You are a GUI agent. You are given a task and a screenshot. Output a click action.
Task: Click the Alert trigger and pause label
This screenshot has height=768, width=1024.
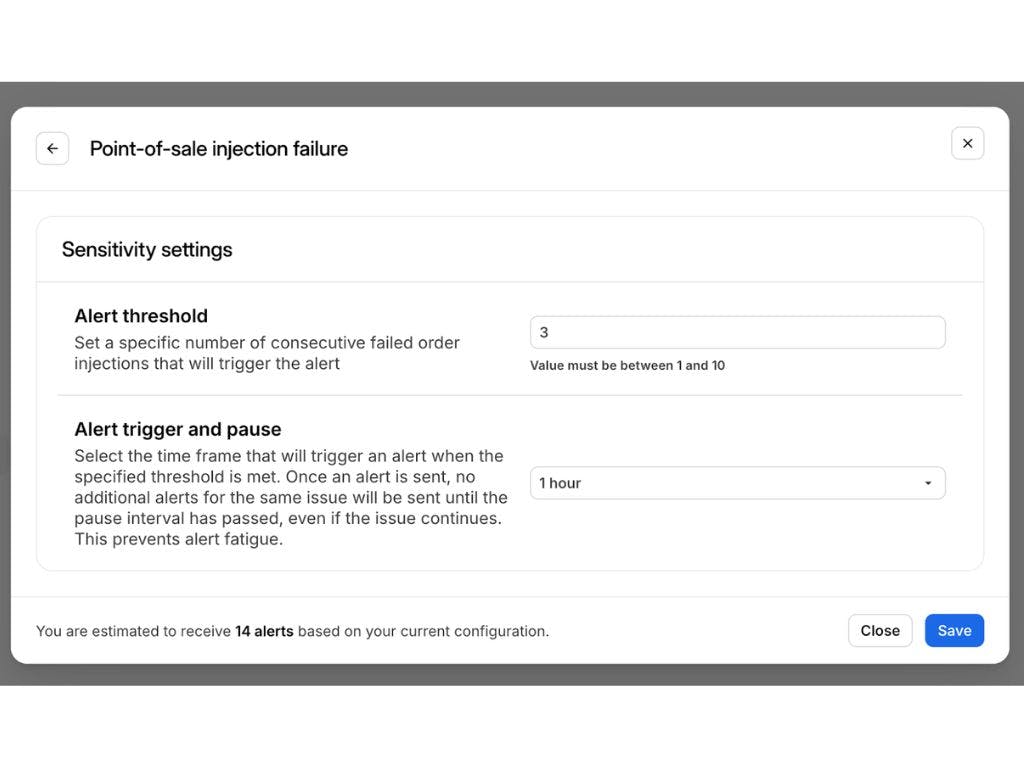tap(178, 429)
